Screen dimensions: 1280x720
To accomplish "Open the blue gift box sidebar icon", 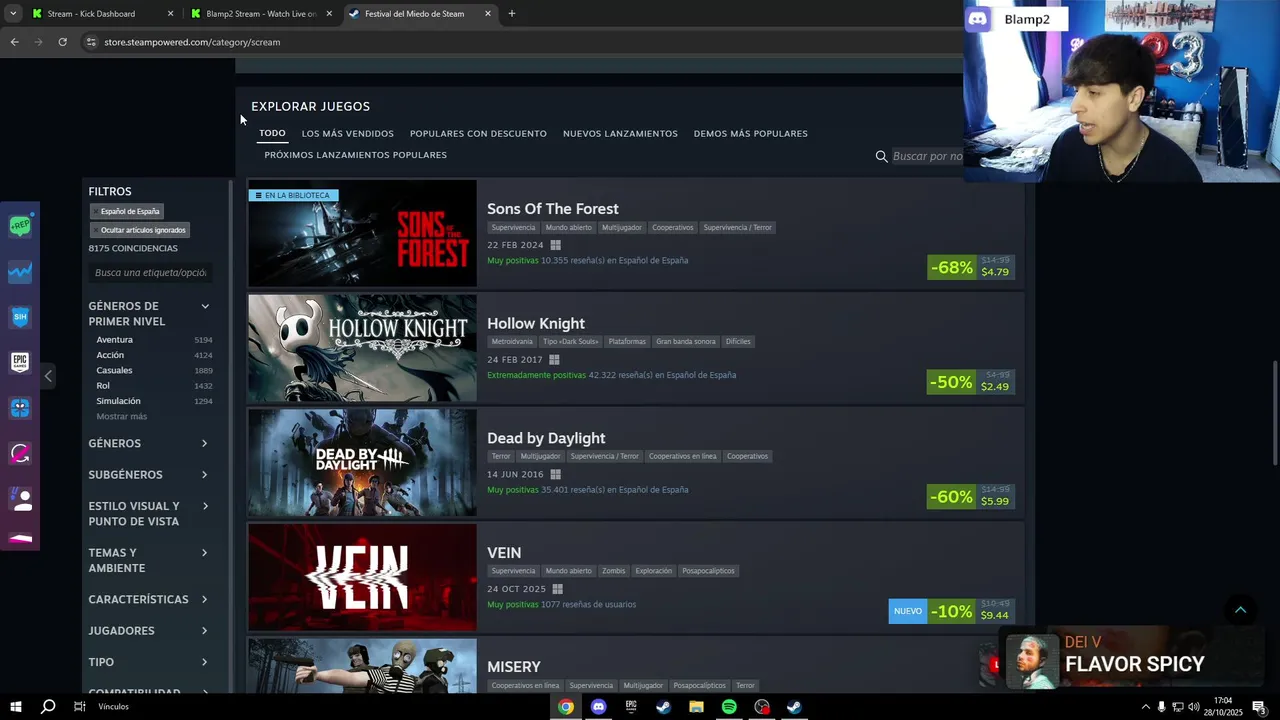I will [20, 408].
